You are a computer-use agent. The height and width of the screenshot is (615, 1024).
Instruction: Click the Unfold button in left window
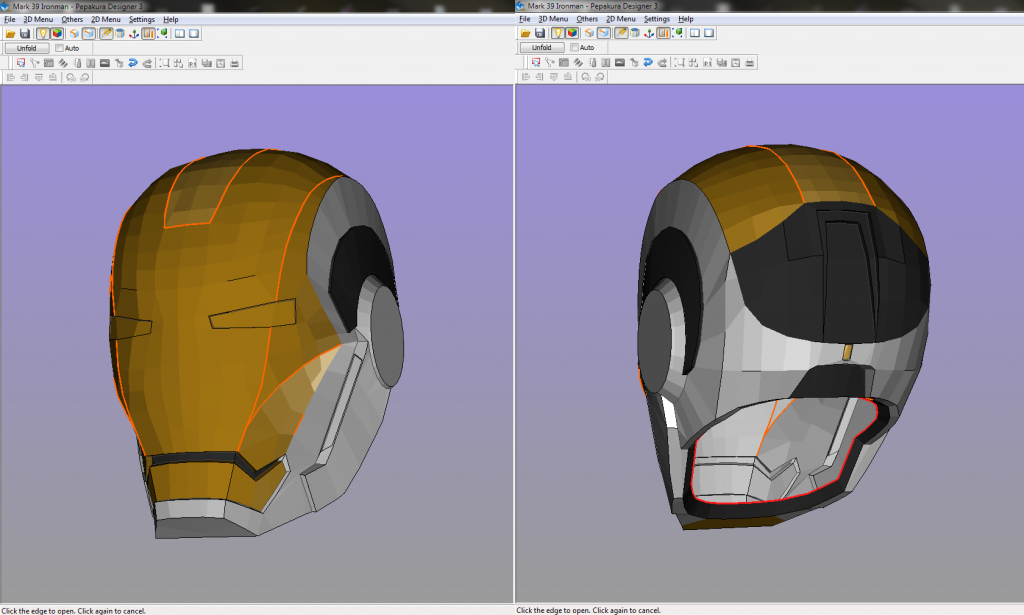pyautogui.click(x=27, y=48)
